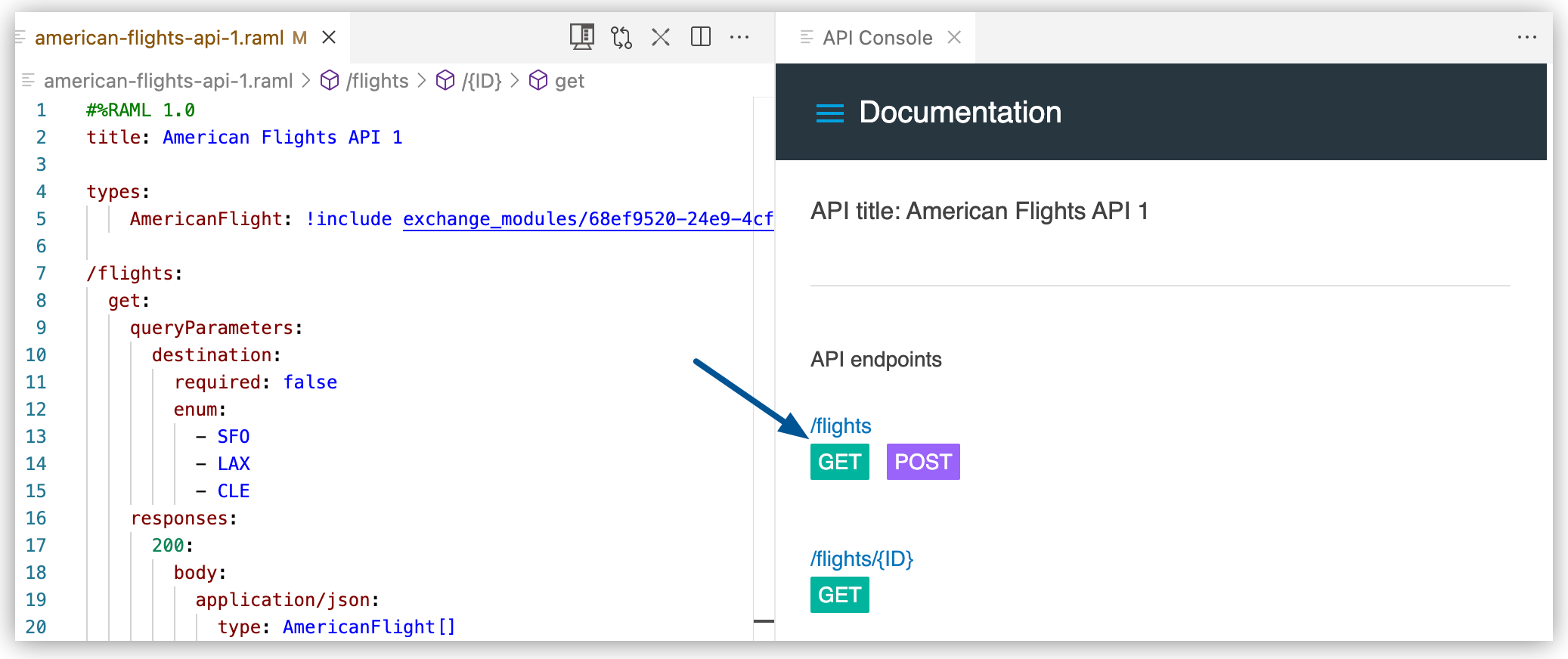1568x659 pixels.
Task: Click the cube icon before /flights breadcrumb
Action: [x=330, y=80]
